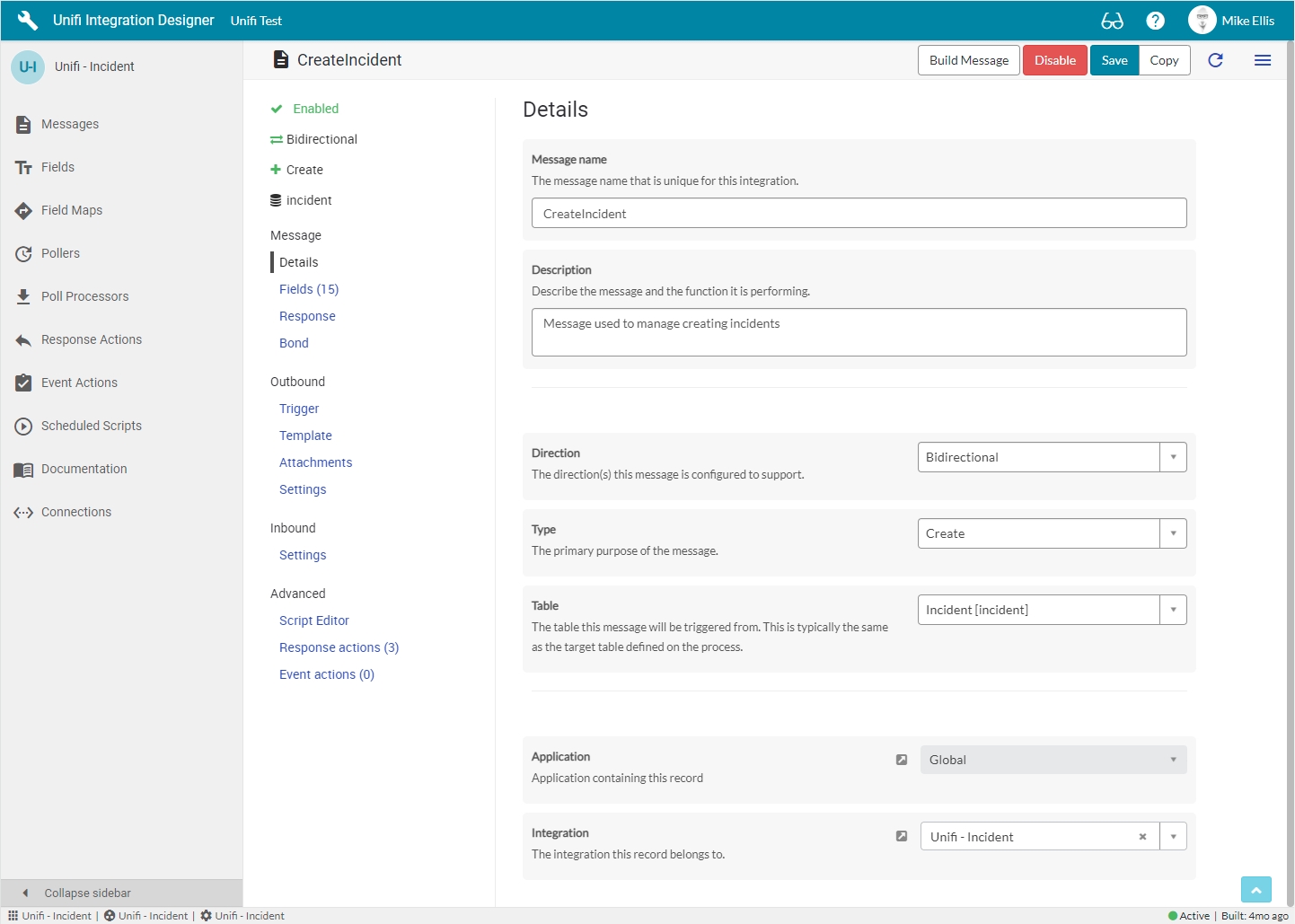1295x924 pixels.
Task: Expand the Table dropdown for Incident
Action: tap(1173, 610)
